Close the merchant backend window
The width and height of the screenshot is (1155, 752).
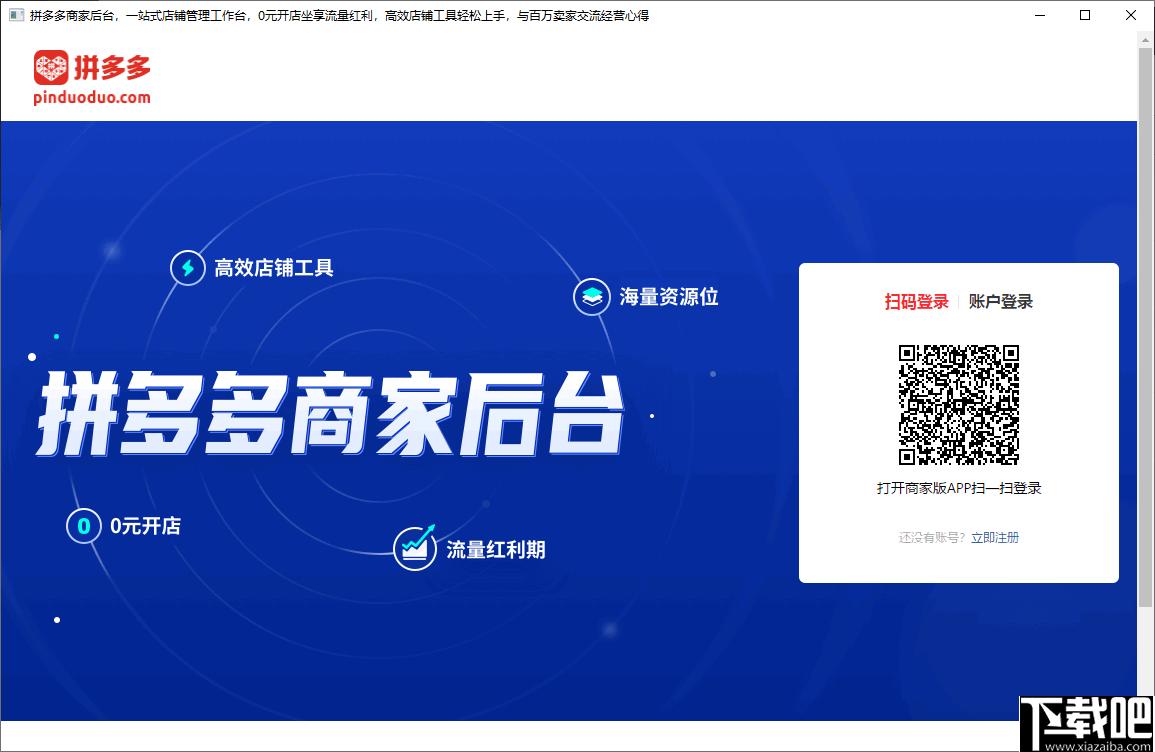pyautogui.click(x=1131, y=15)
